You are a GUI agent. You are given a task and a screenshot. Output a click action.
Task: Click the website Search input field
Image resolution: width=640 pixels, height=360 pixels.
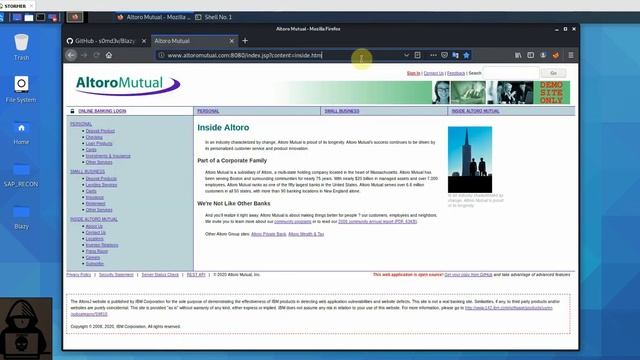tap(511, 73)
